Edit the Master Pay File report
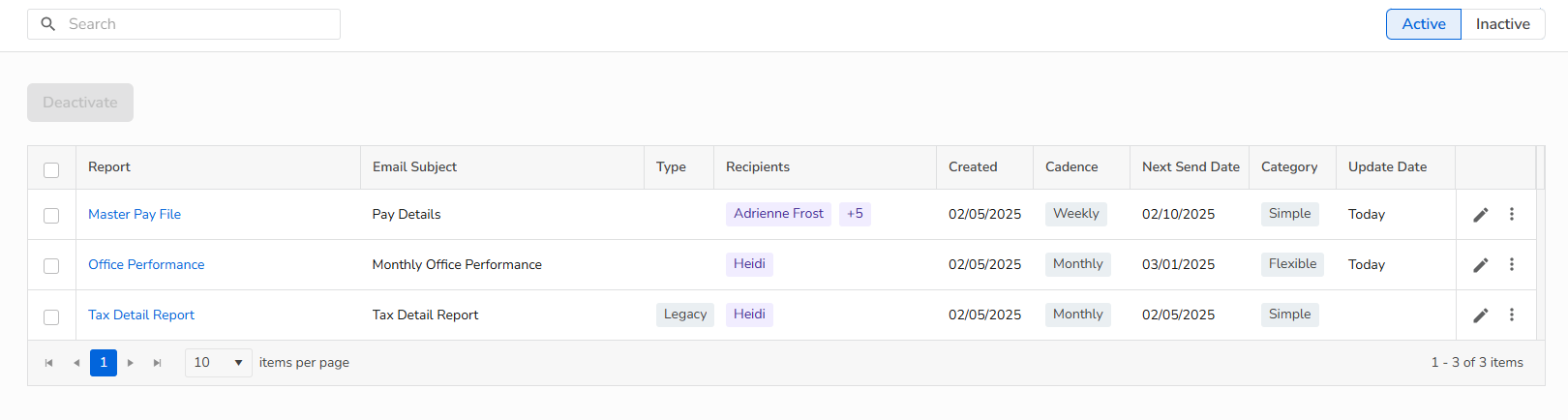The image size is (1568, 420). pos(1481,215)
